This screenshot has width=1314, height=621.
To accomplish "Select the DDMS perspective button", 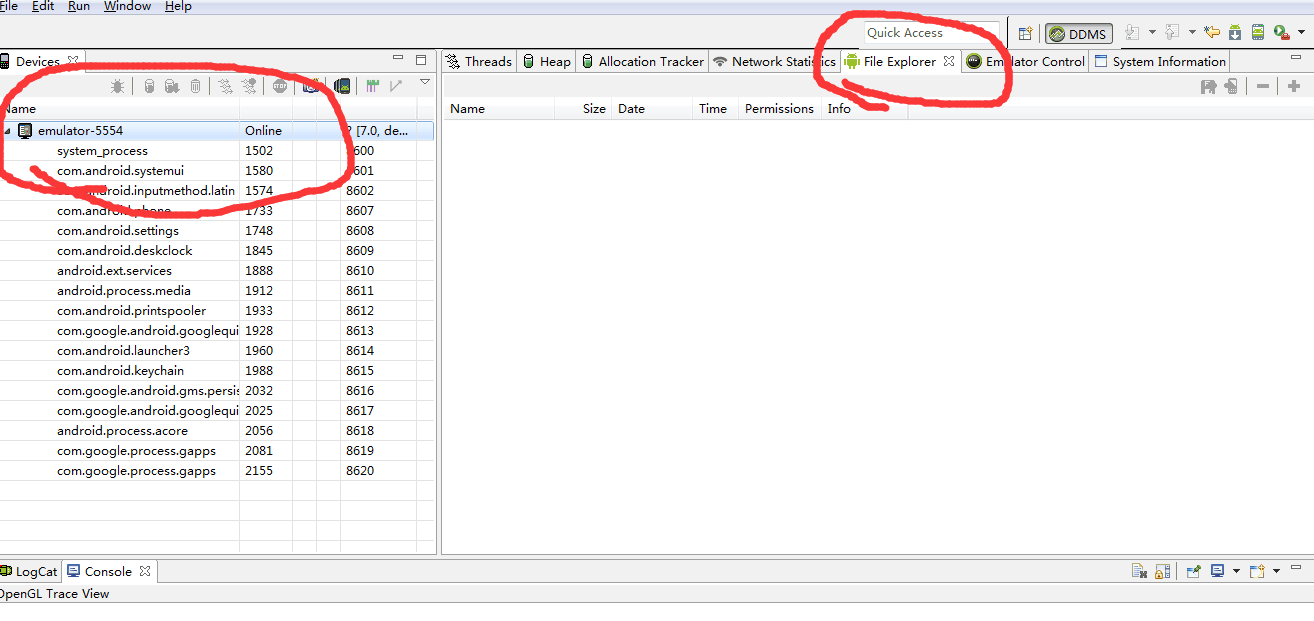I will click(1077, 34).
